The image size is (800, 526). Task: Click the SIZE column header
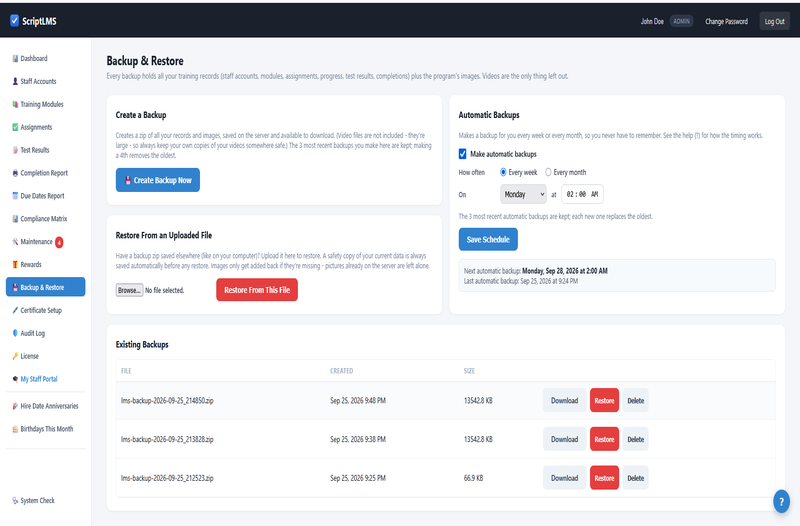pyautogui.click(x=469, y=371)
